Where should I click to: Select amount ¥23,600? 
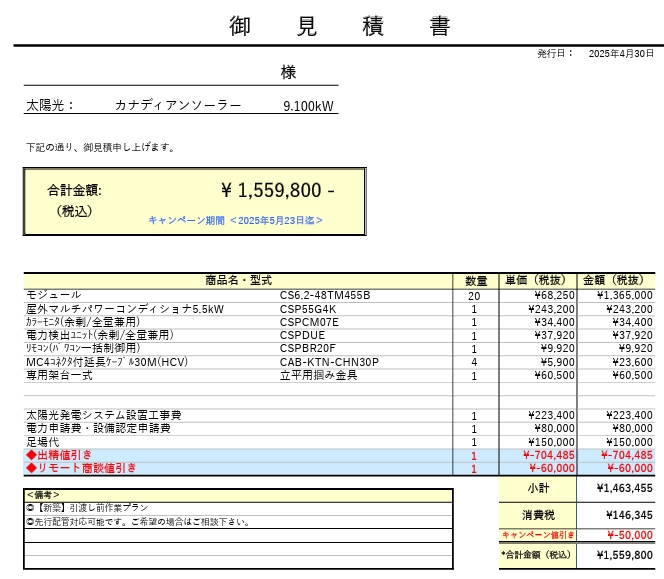(x=632, y=363)
